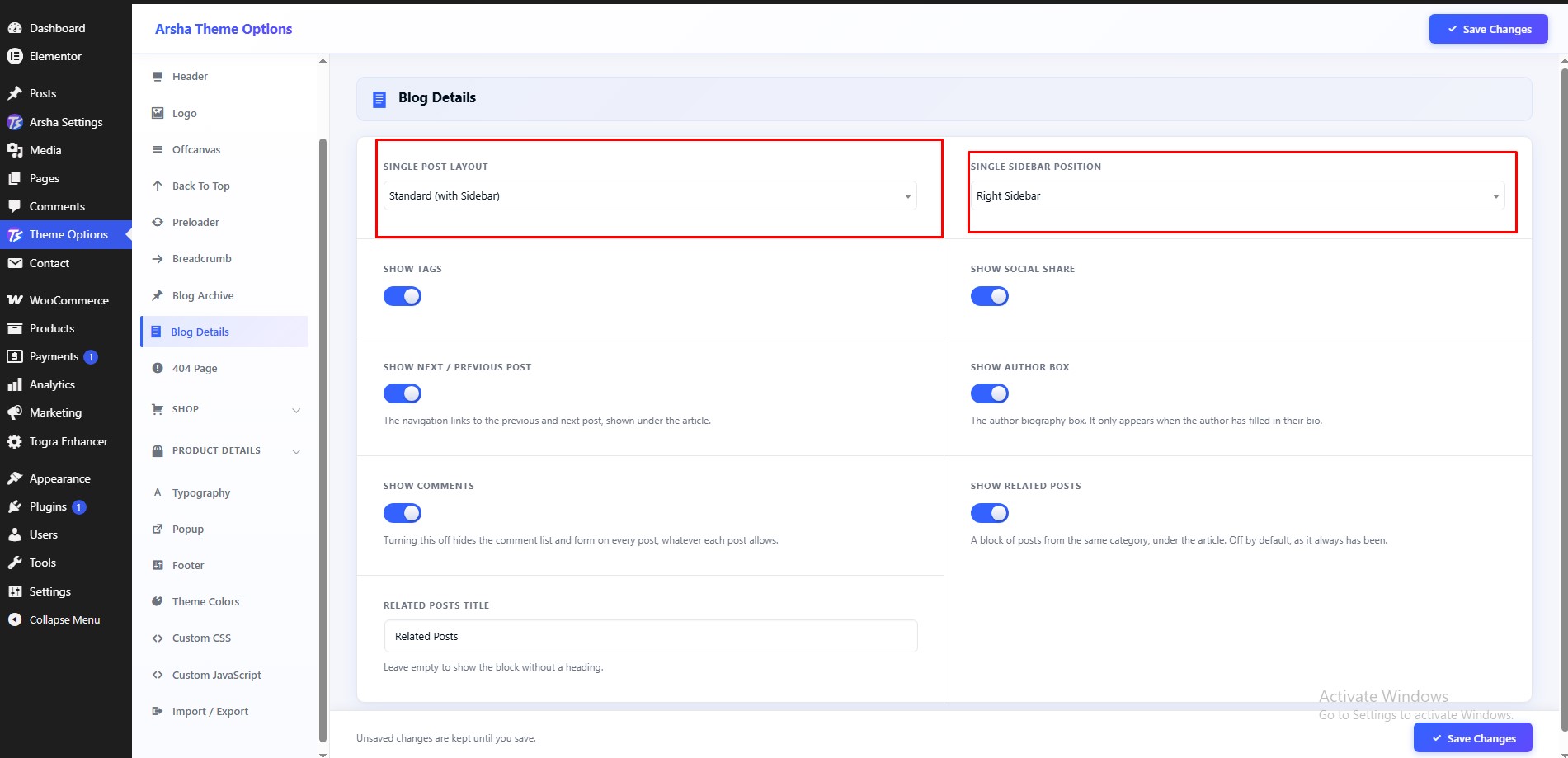Click the bottom Save Changes button

pos(1472,738)
